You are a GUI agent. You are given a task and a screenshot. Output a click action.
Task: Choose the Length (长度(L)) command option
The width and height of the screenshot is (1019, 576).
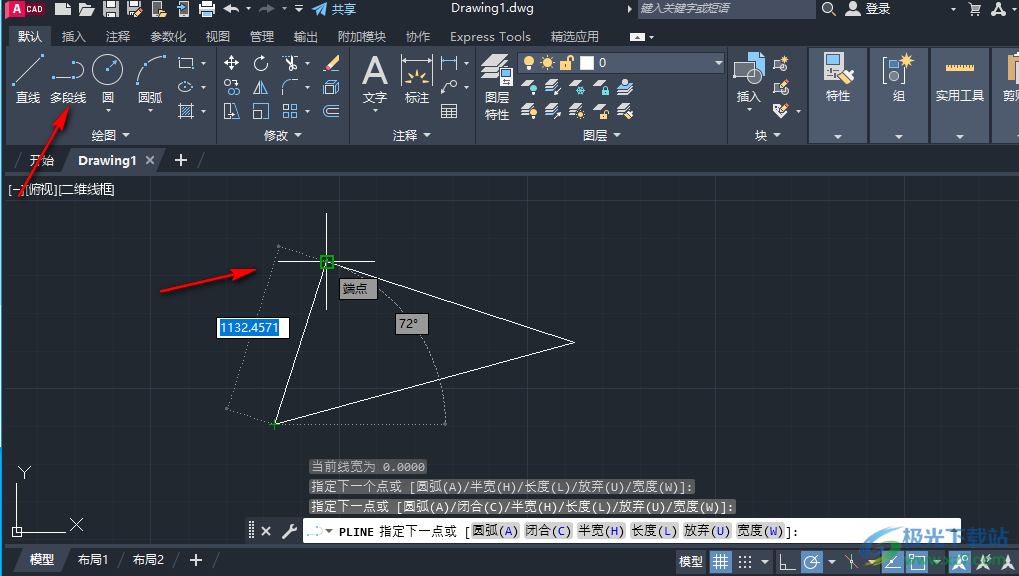pos(654,531)
